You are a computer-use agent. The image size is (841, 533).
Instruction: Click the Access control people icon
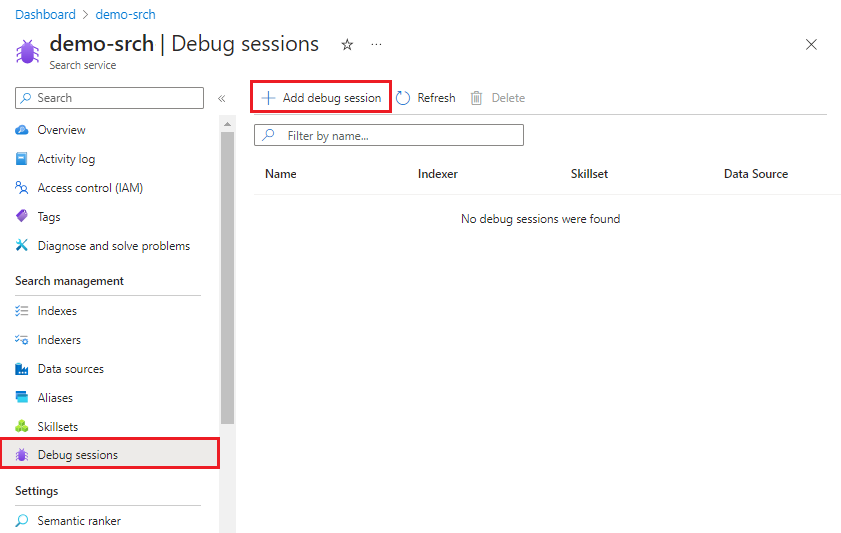click(22, 188)
